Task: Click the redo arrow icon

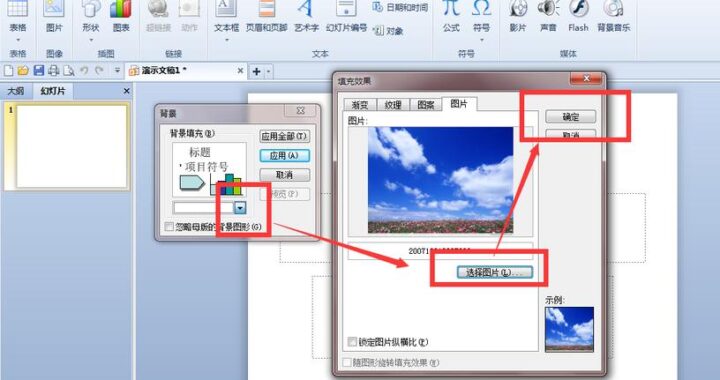Action: (99, 71)
